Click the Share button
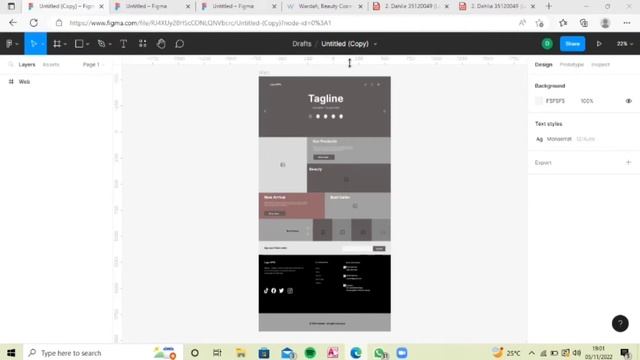The width and height of the screenshot is (640, 360). point(572,44)
